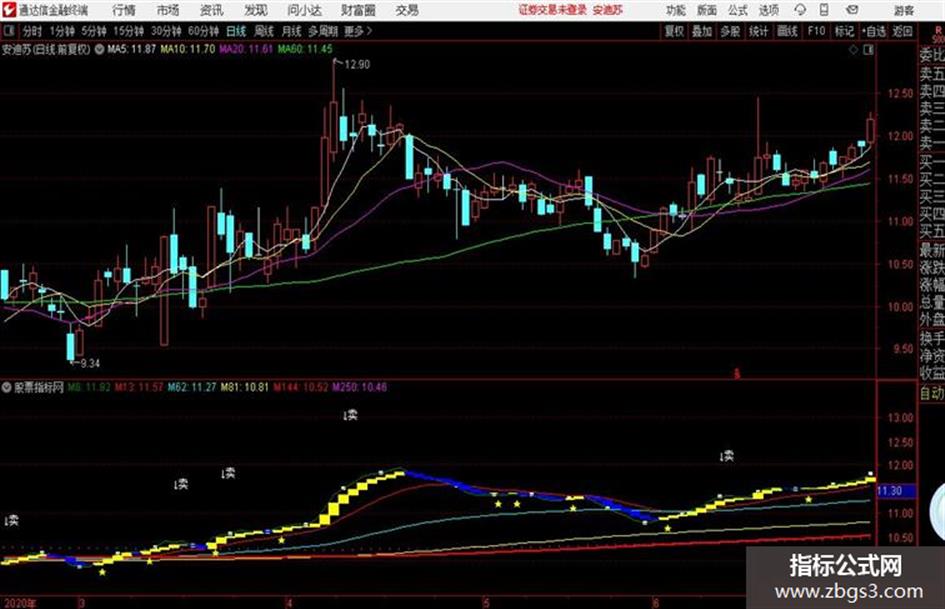945x609 pixels.
Task: Open the 版面 menu
Action: (x=707, y=10)
